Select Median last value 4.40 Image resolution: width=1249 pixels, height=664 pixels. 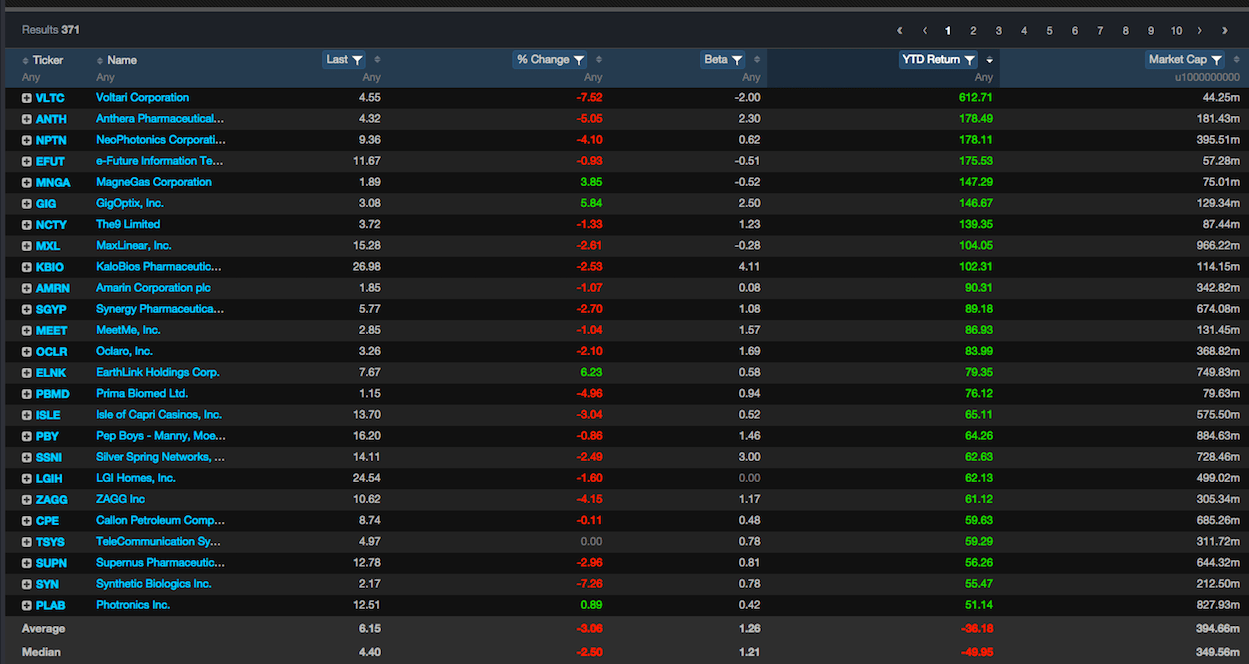[x=369, y=652]
